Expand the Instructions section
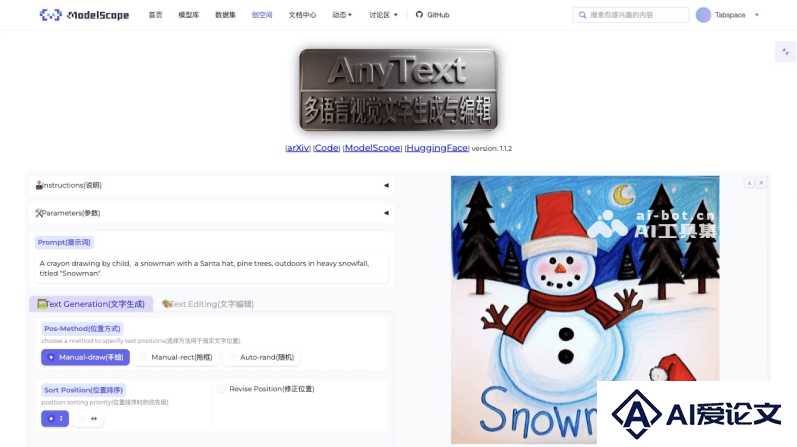The image size is (797, 447). pos(211,186)
